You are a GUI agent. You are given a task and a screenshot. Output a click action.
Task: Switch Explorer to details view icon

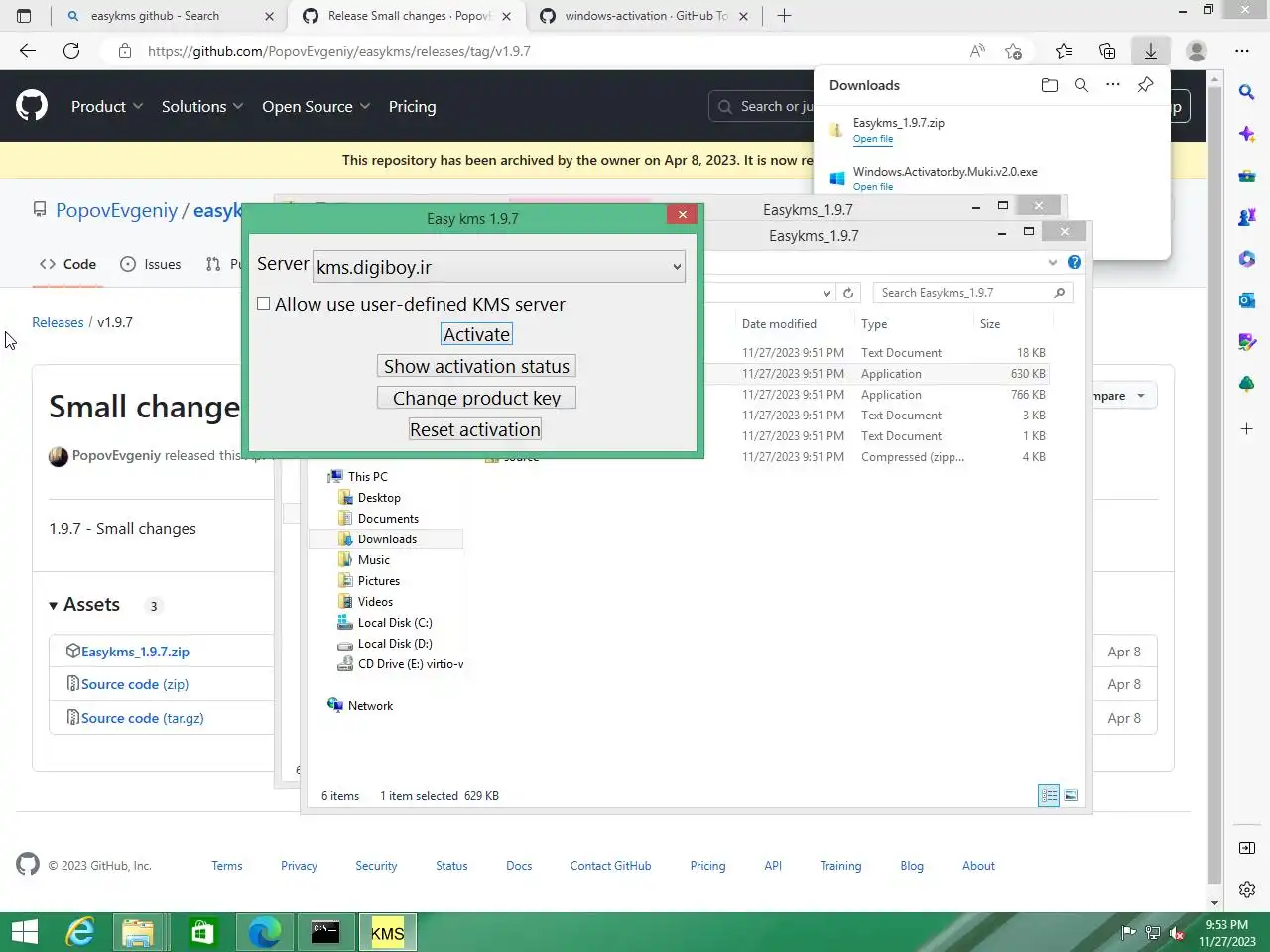(x=1049, y=795)
